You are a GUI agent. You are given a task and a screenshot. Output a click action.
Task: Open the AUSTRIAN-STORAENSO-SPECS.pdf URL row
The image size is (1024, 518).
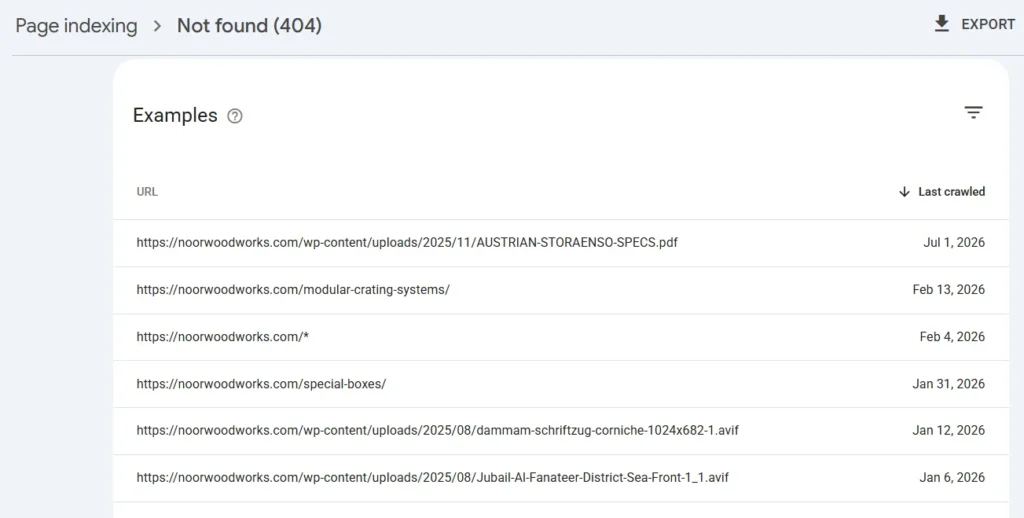(560, 242)
